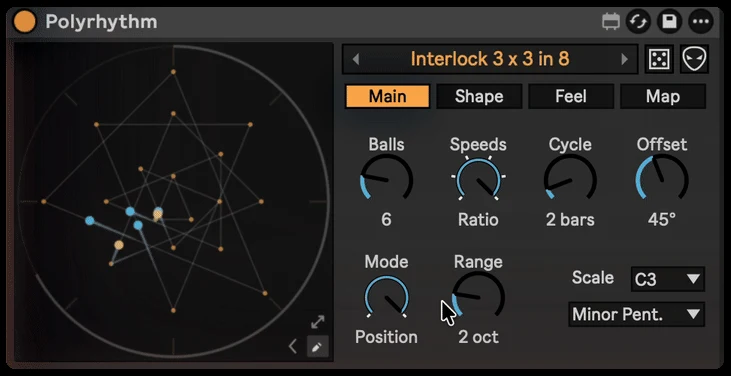This screenshot has height=376, width=731.
Task: Click the hot-swap preset arrows icon
Action: coord(638,22)
